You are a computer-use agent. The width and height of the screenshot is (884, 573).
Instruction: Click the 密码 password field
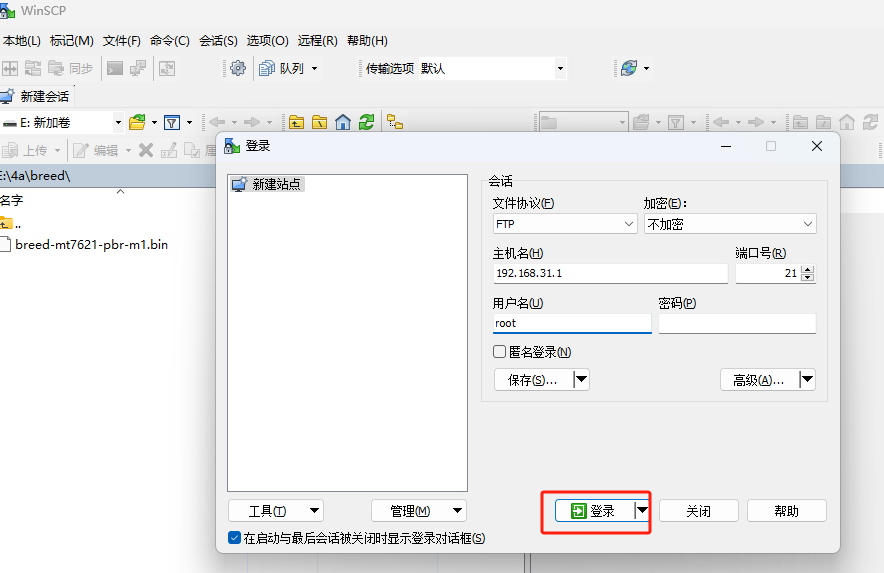tap(737, 323)
